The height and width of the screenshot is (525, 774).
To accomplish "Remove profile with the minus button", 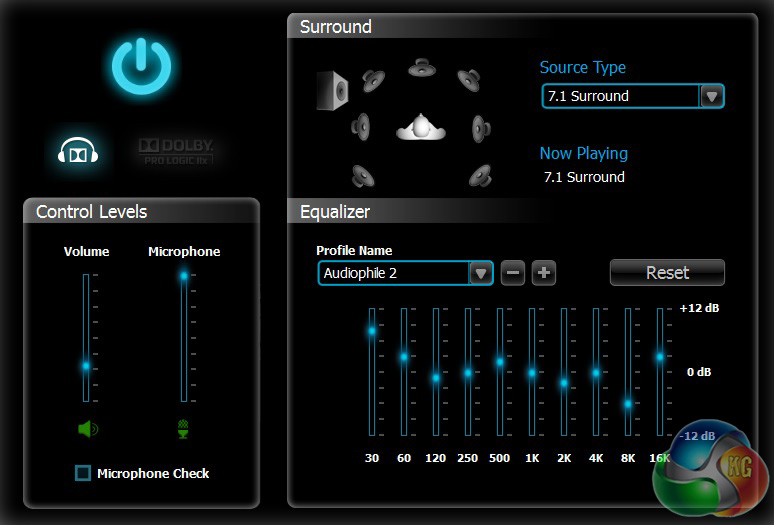I will (513, 273).
